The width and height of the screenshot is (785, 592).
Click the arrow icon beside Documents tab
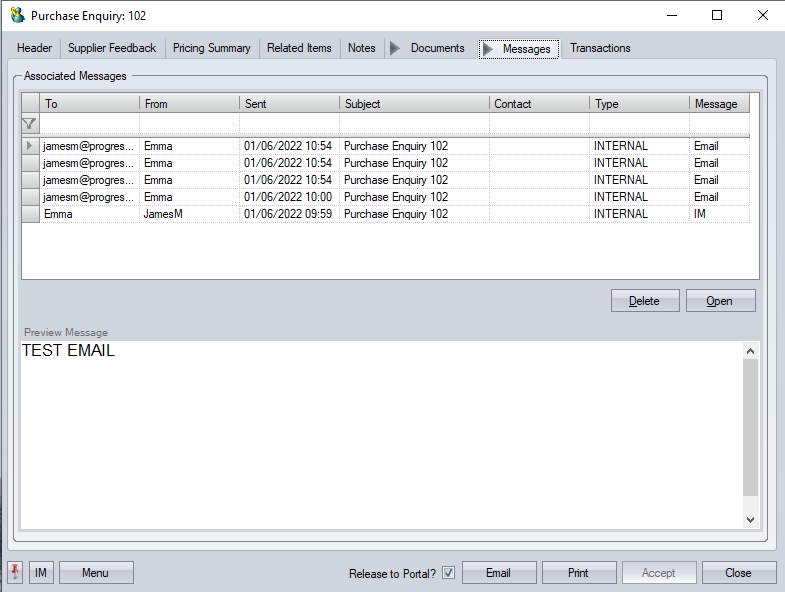click(395, 48)
